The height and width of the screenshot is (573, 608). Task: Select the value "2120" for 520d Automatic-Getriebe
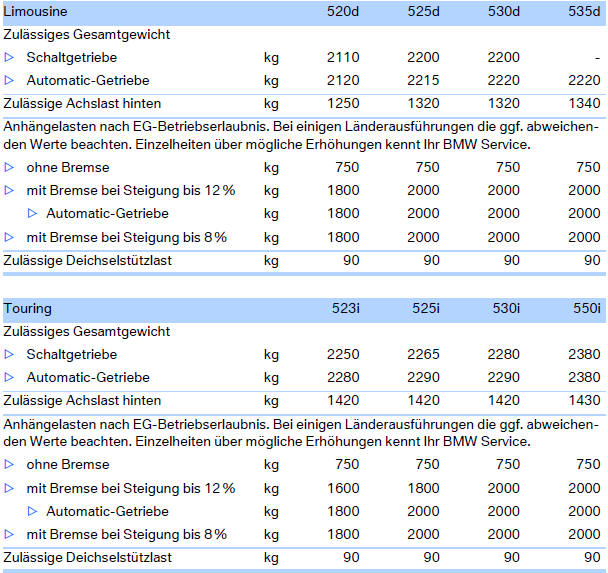(x=343, y=80)
